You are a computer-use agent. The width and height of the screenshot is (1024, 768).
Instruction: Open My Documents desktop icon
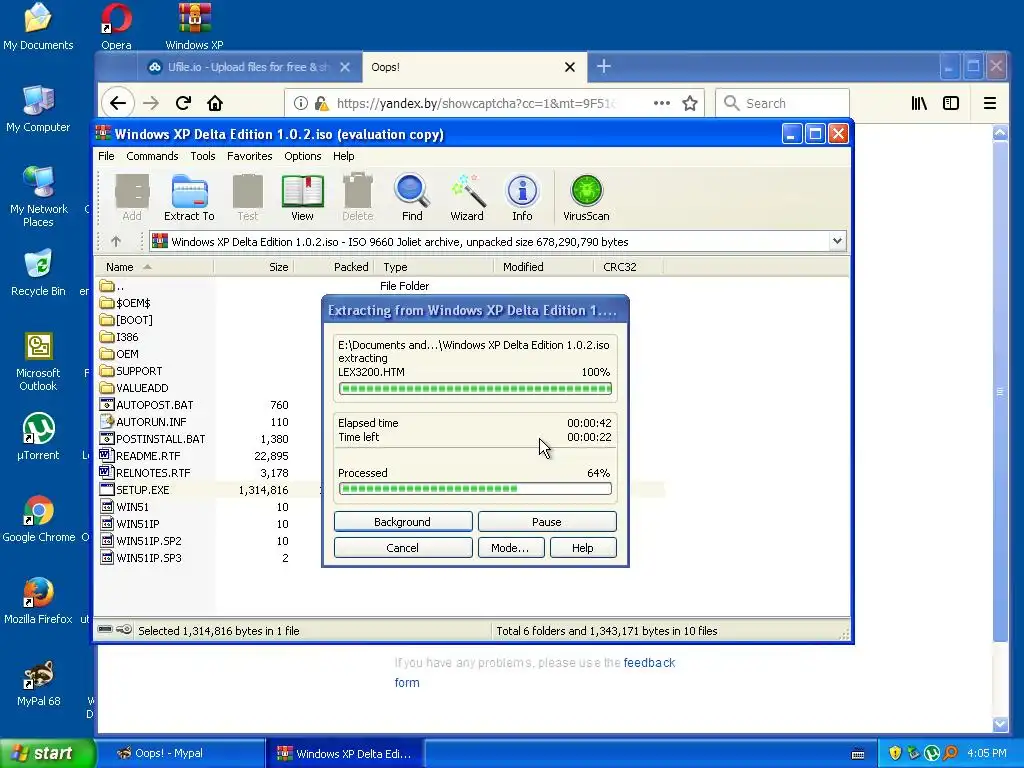[38, 26]
